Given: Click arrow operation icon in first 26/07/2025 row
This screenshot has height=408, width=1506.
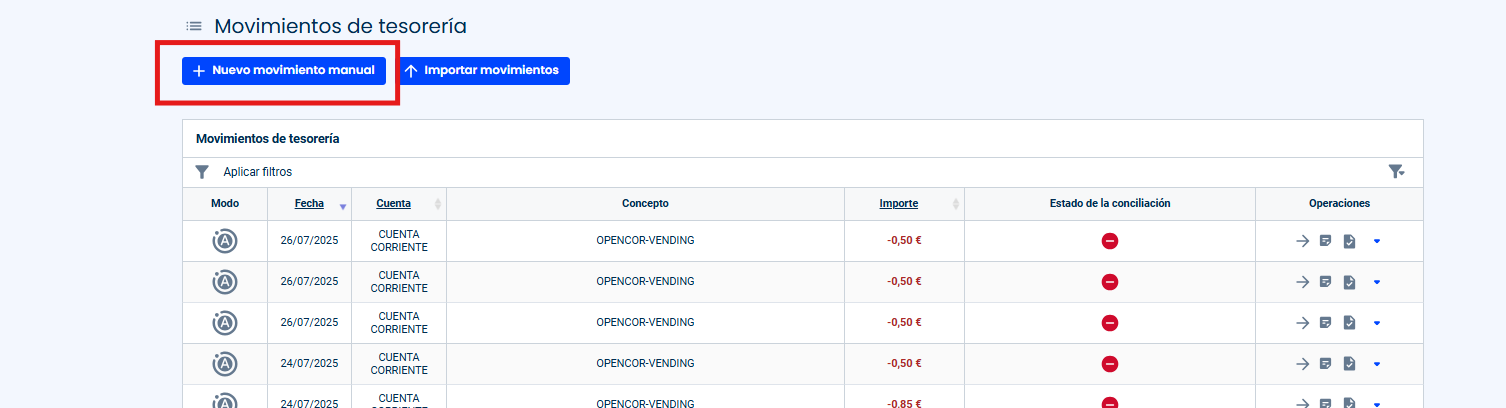Looking at the screenshot, I should click(1302, 241).
